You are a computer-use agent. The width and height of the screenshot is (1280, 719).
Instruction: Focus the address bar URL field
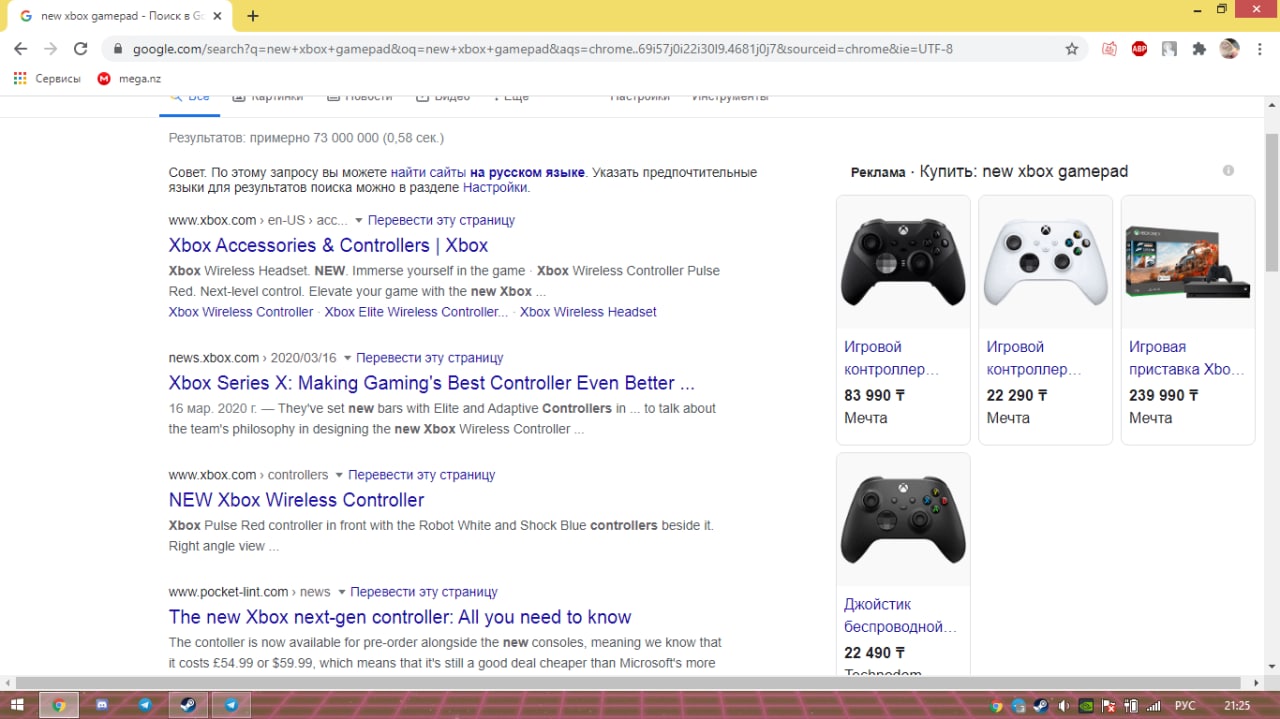pyautogui.click(x=593, y=49)
